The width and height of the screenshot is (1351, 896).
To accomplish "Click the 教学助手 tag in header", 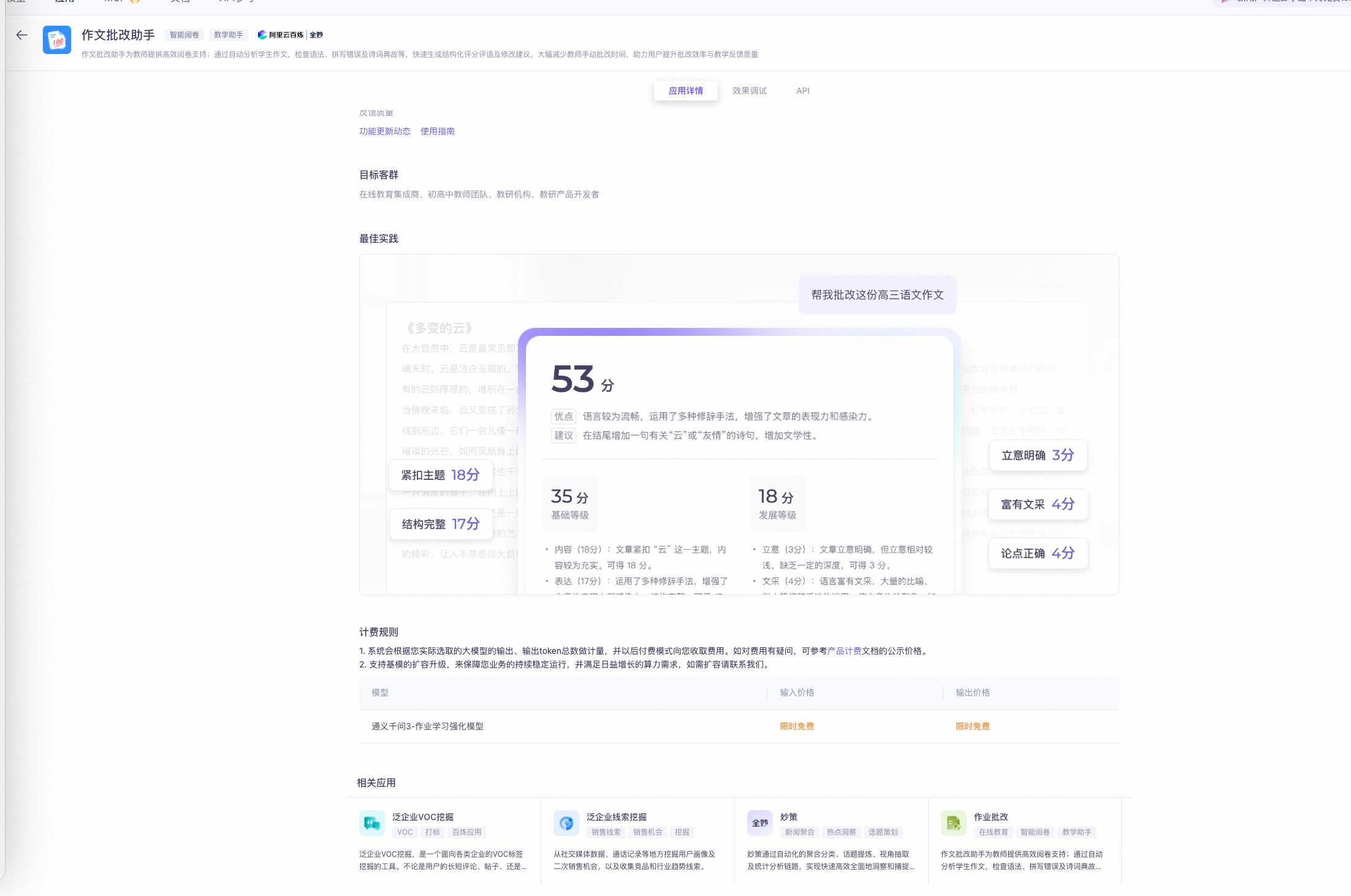I will pos(228,35).
